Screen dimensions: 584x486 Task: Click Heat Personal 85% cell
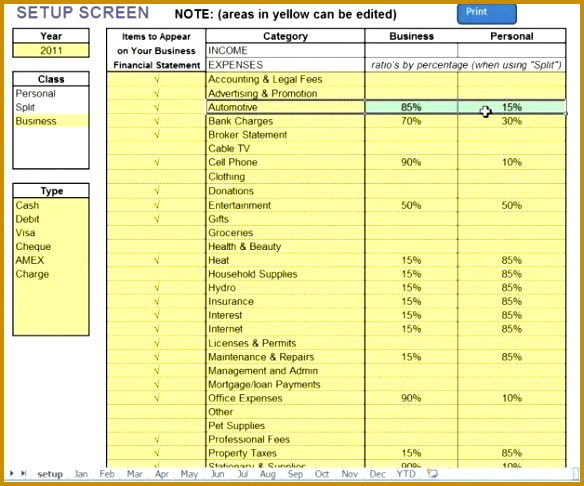point(512,260)
